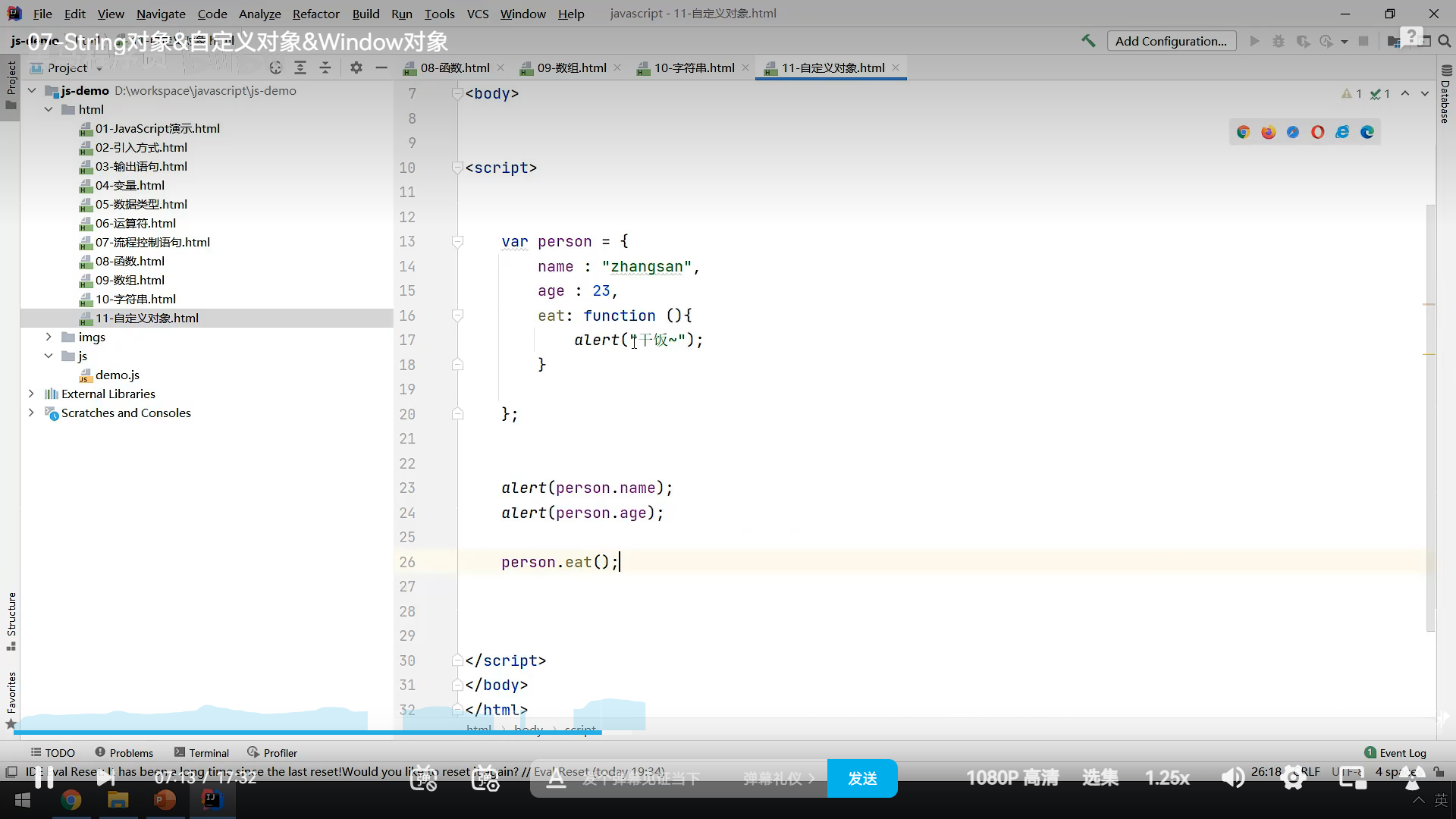This screenshot has height=819, width=1456.
Task: Open in Chrome browser icon
Action: pyautogui.click(x=1243, y=132)
